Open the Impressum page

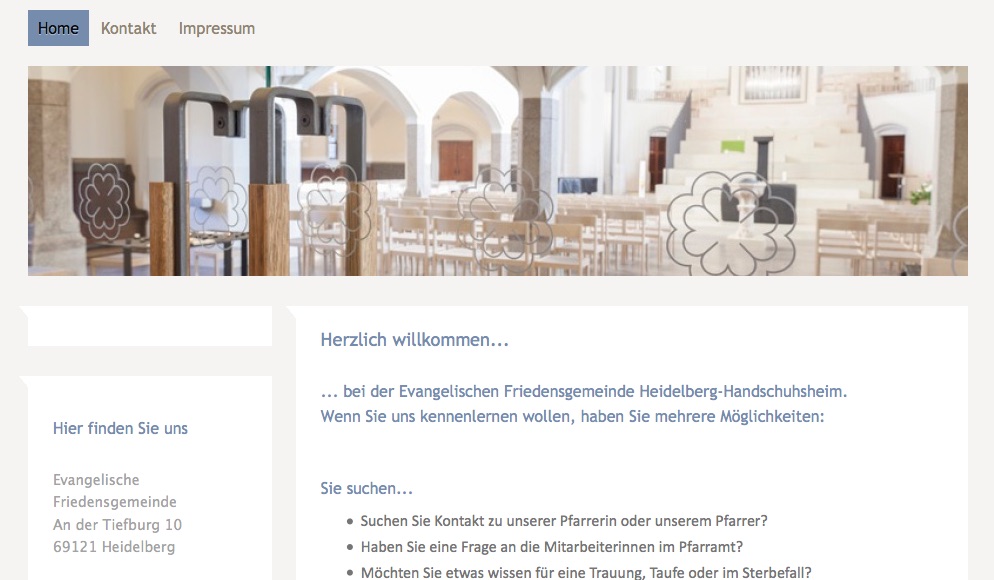[x=217, y=29]
